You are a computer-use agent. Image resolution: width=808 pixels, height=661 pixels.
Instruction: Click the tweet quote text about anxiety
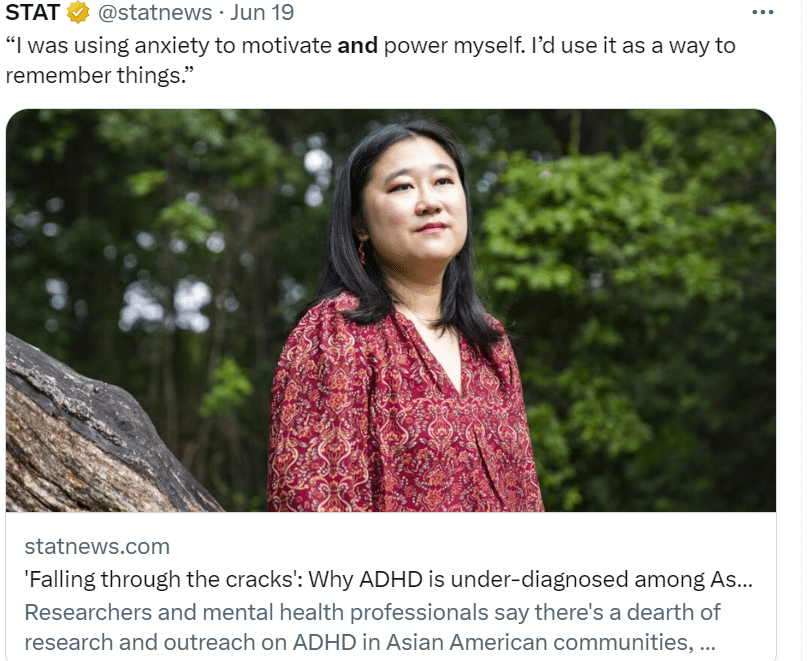pyautogui.click(x=370, y=60)
